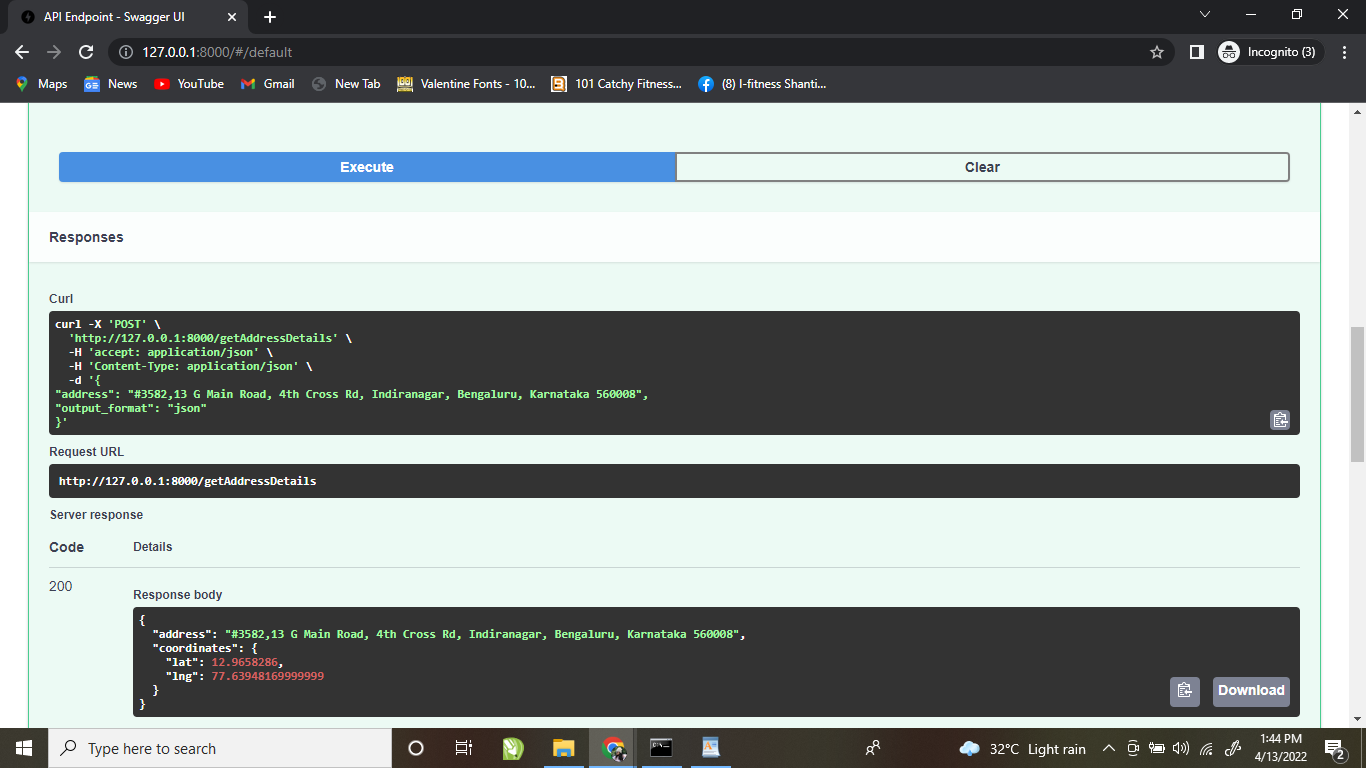The height and width of the screenshot is (768, 1366).
Task: Expand hidden system tray icons chevron
Action: pyautogui.click(x=1108, y=748)
